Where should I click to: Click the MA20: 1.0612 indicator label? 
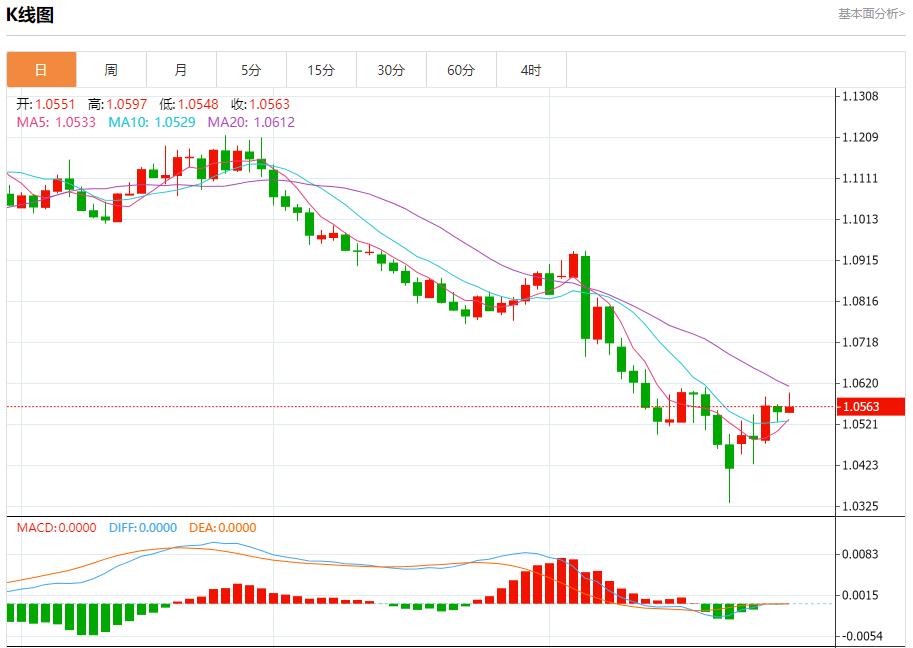point(251,122)
